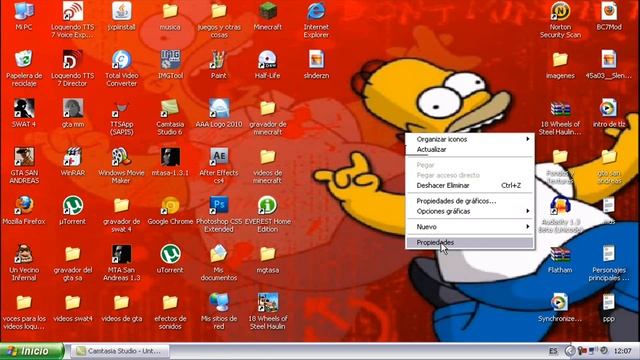
Task: Choose Actualizar in context menu
Action: click(470, 149)
